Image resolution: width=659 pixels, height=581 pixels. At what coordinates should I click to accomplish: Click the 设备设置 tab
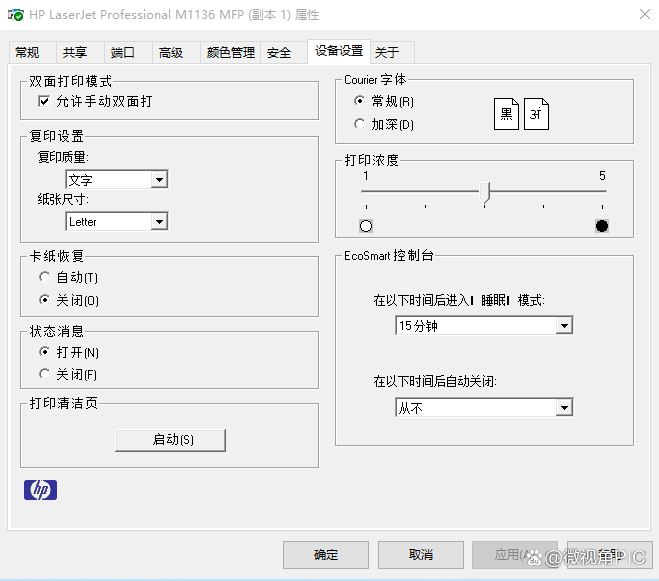pos(339,51)
